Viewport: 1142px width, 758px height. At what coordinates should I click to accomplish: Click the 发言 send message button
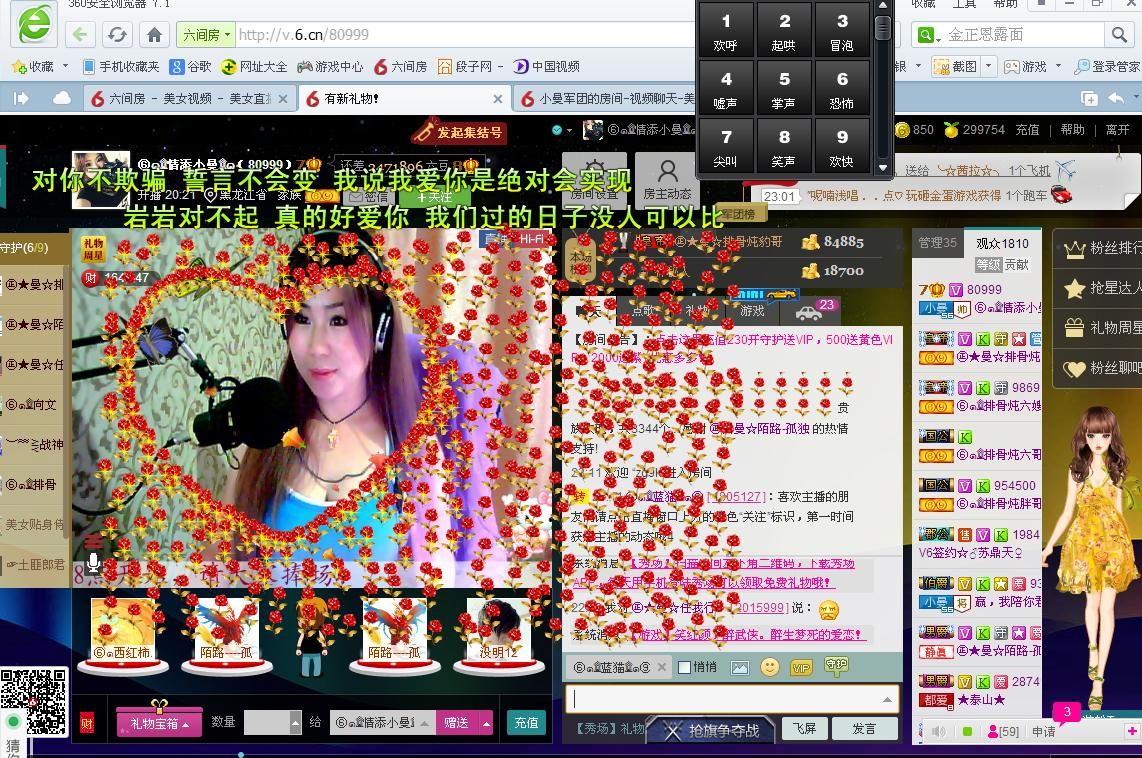pyautogui.click(x=863, y=729)
